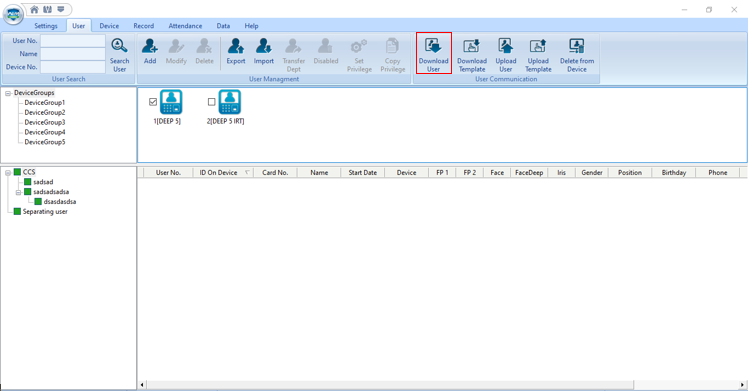The height and width of the screenshot is (391, 749).
Task: Click the Copy Privilege icon
Action: pos(392,46)
